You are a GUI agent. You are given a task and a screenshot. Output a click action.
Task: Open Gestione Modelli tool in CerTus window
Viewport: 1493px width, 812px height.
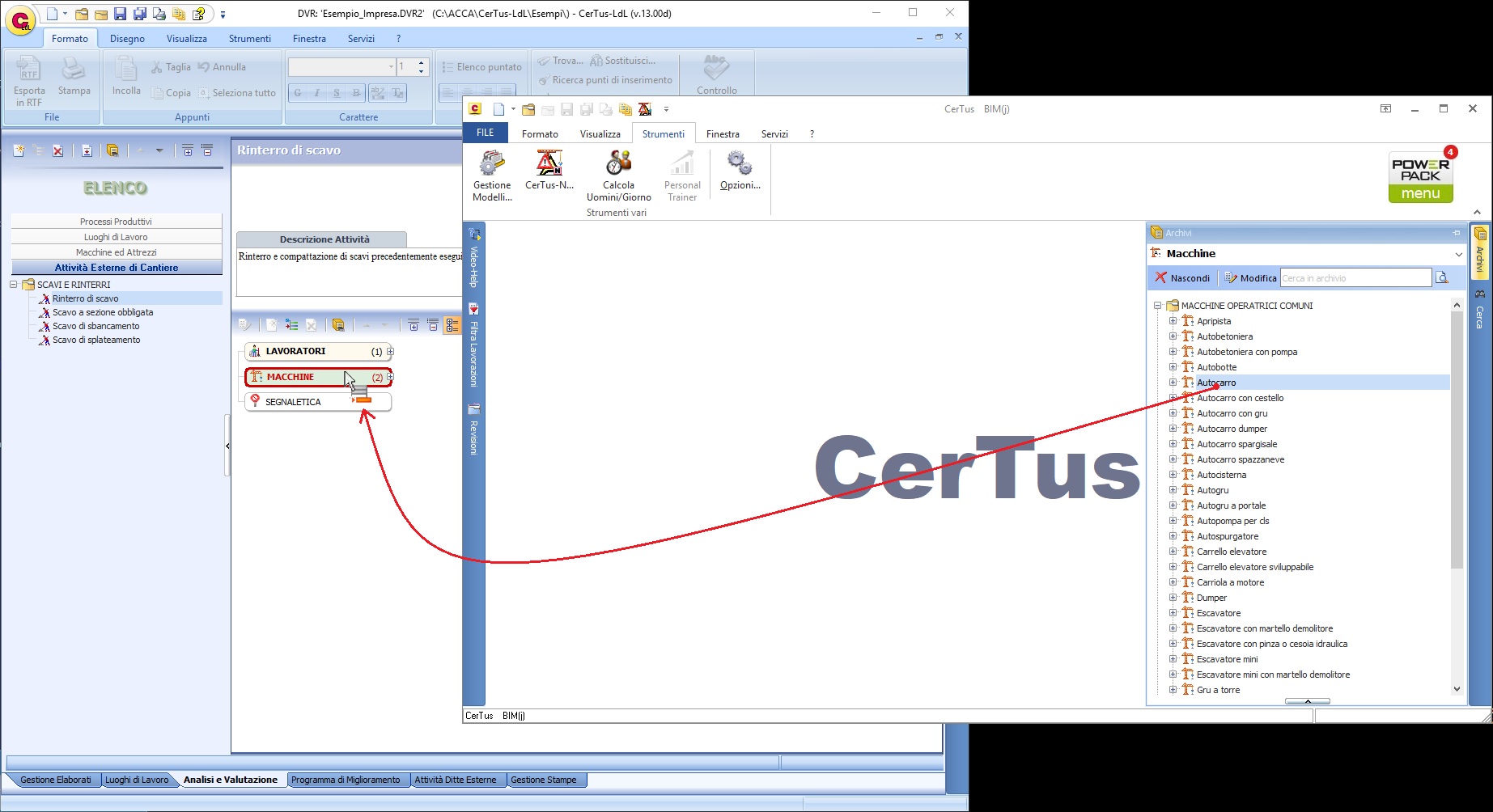point(492,176)
